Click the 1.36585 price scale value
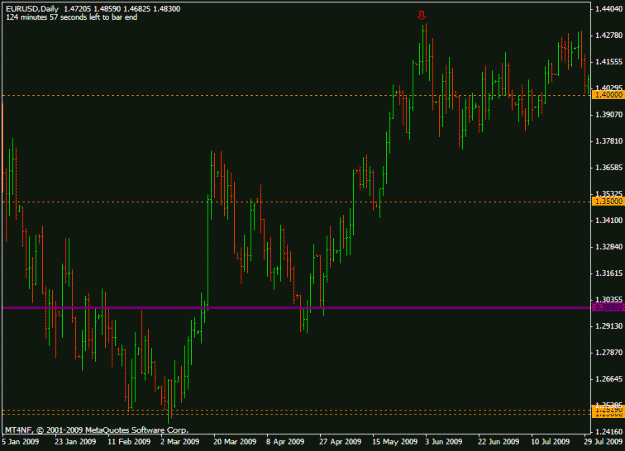 coord(608,167)
